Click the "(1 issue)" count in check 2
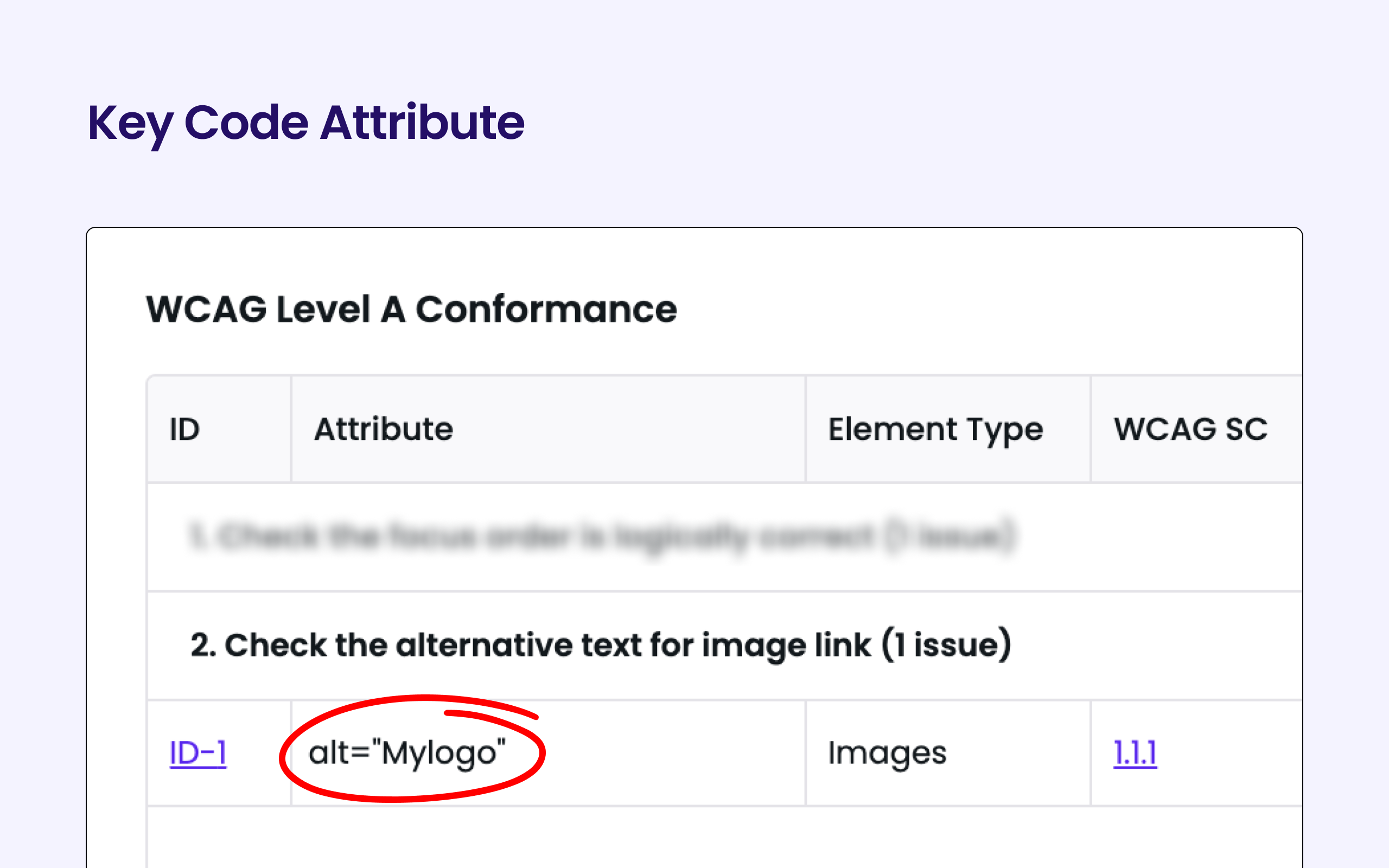 [x=946, y=644]
